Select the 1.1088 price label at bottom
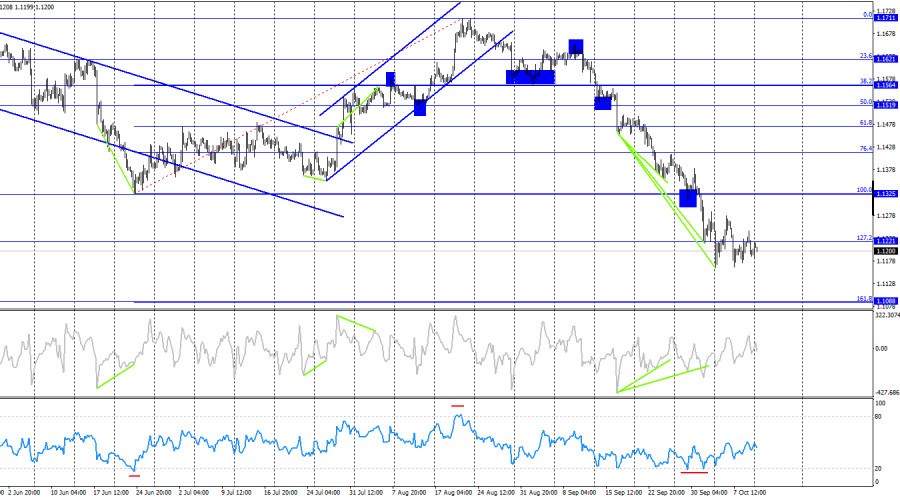900x500 pixels. click(886, 301)
